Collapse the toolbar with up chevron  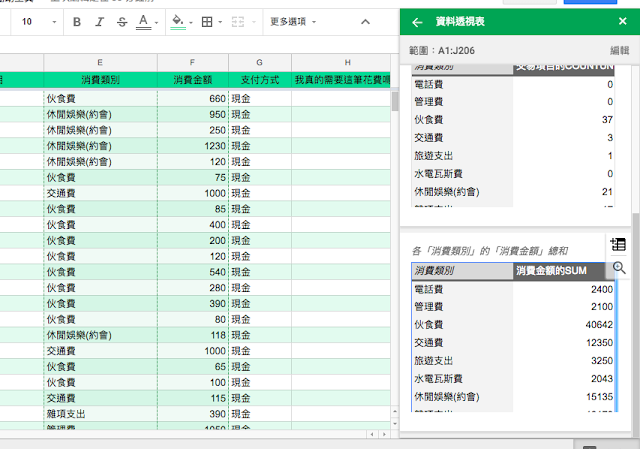pyautogui.click(x=365, y=22)
